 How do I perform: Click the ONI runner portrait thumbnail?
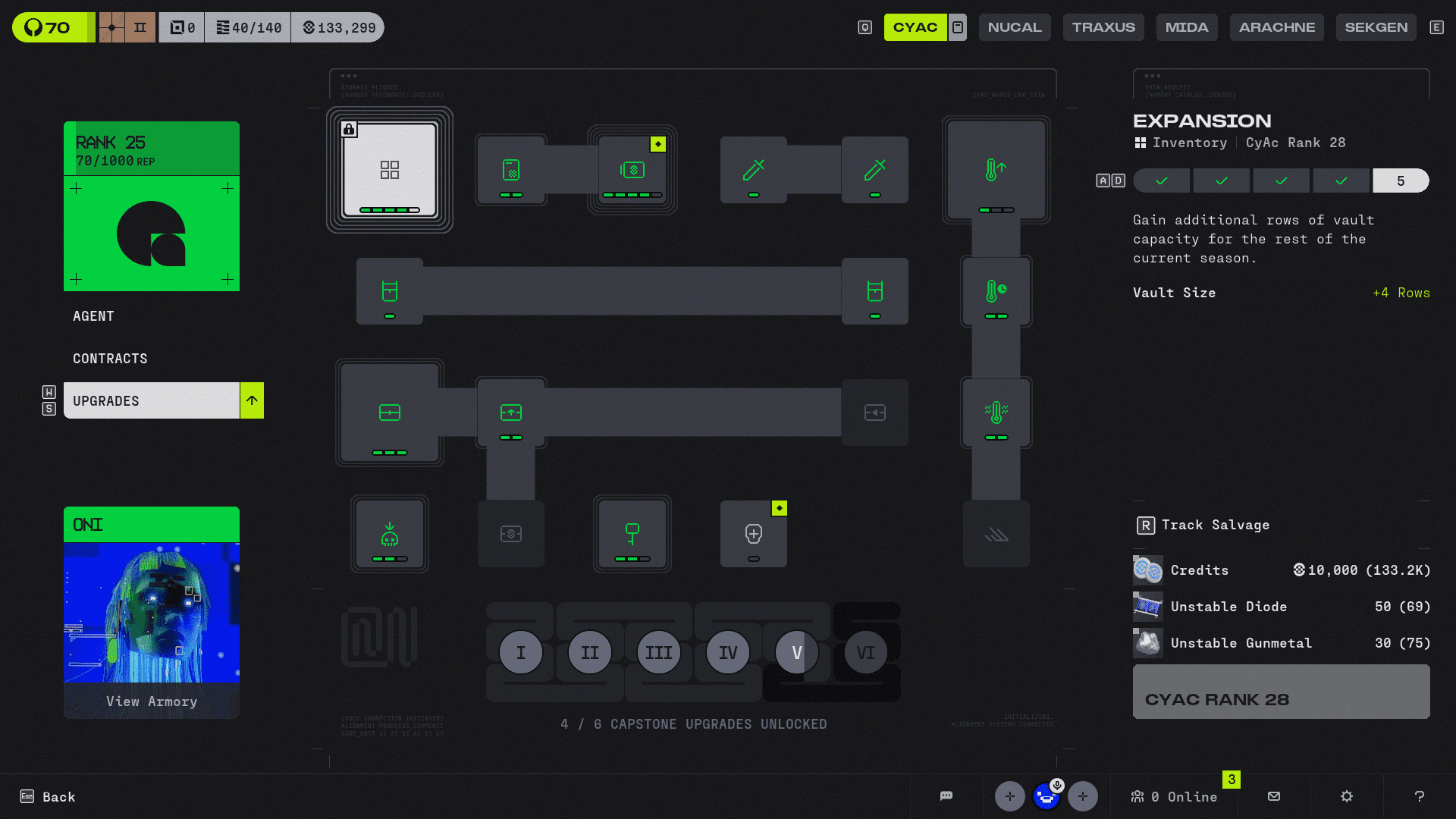(152, 611)
